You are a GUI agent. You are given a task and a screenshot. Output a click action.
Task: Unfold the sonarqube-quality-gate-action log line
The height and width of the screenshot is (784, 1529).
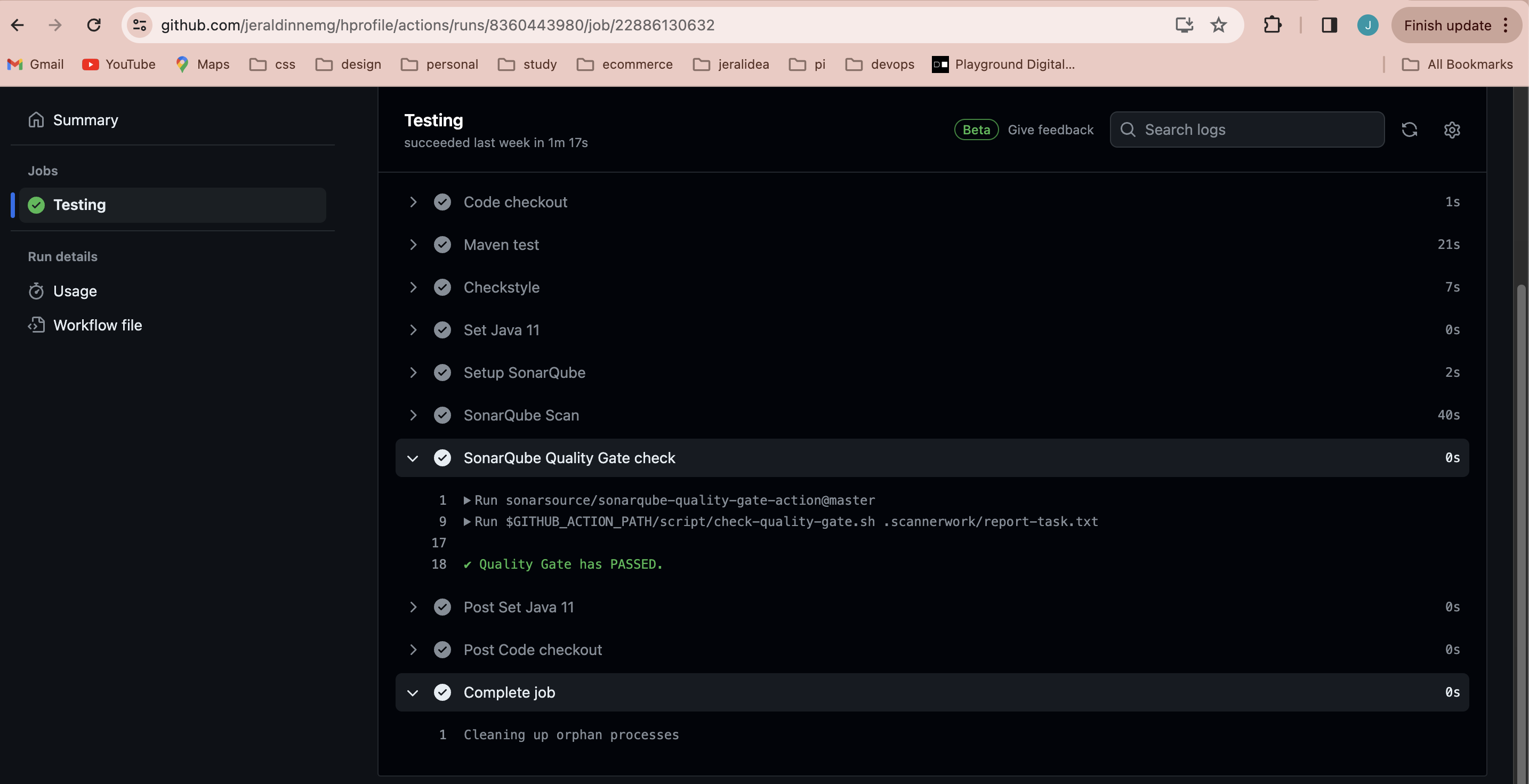(x=467, y=500)
